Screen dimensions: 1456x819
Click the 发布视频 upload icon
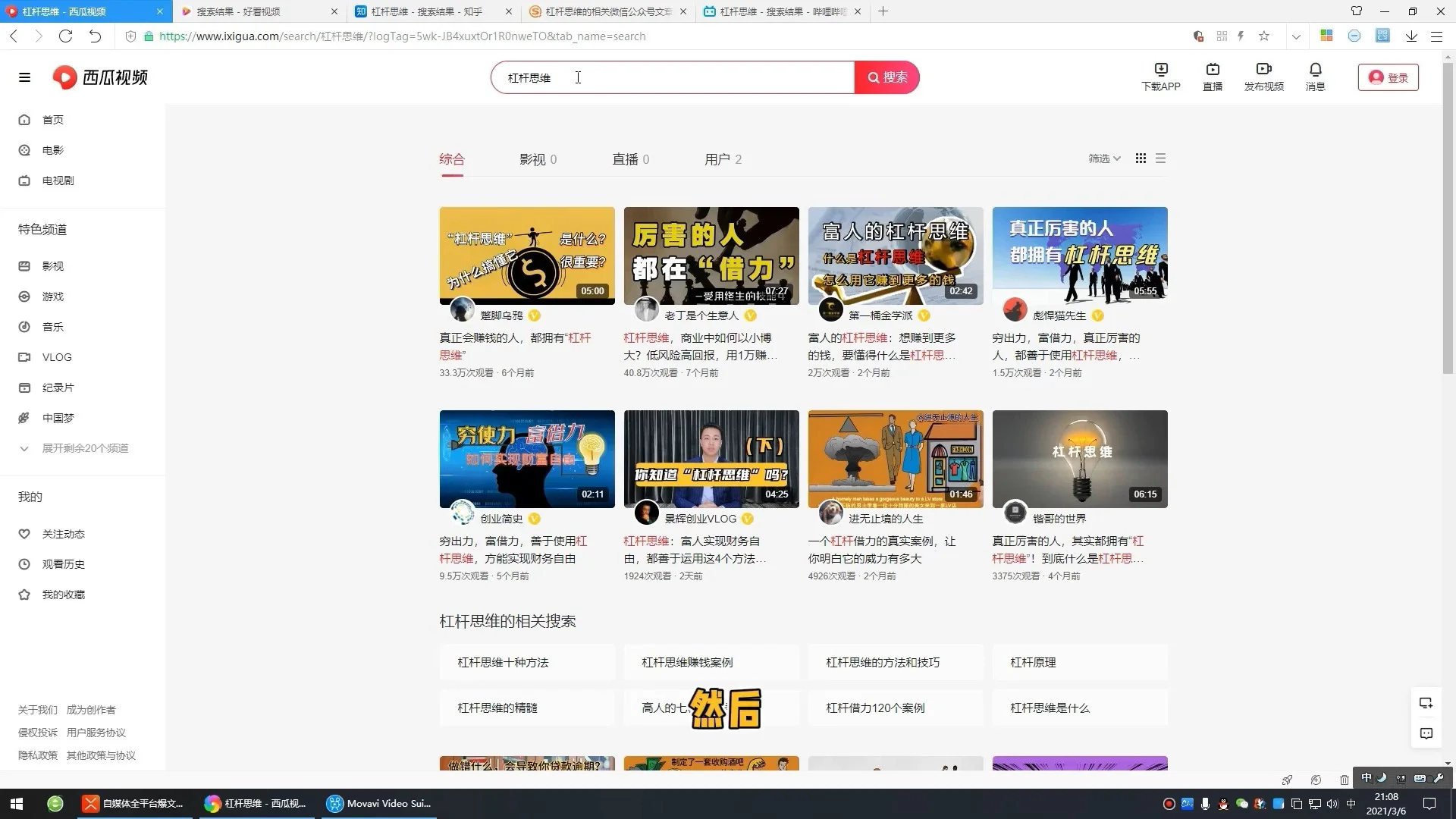tap(1264, 77)
